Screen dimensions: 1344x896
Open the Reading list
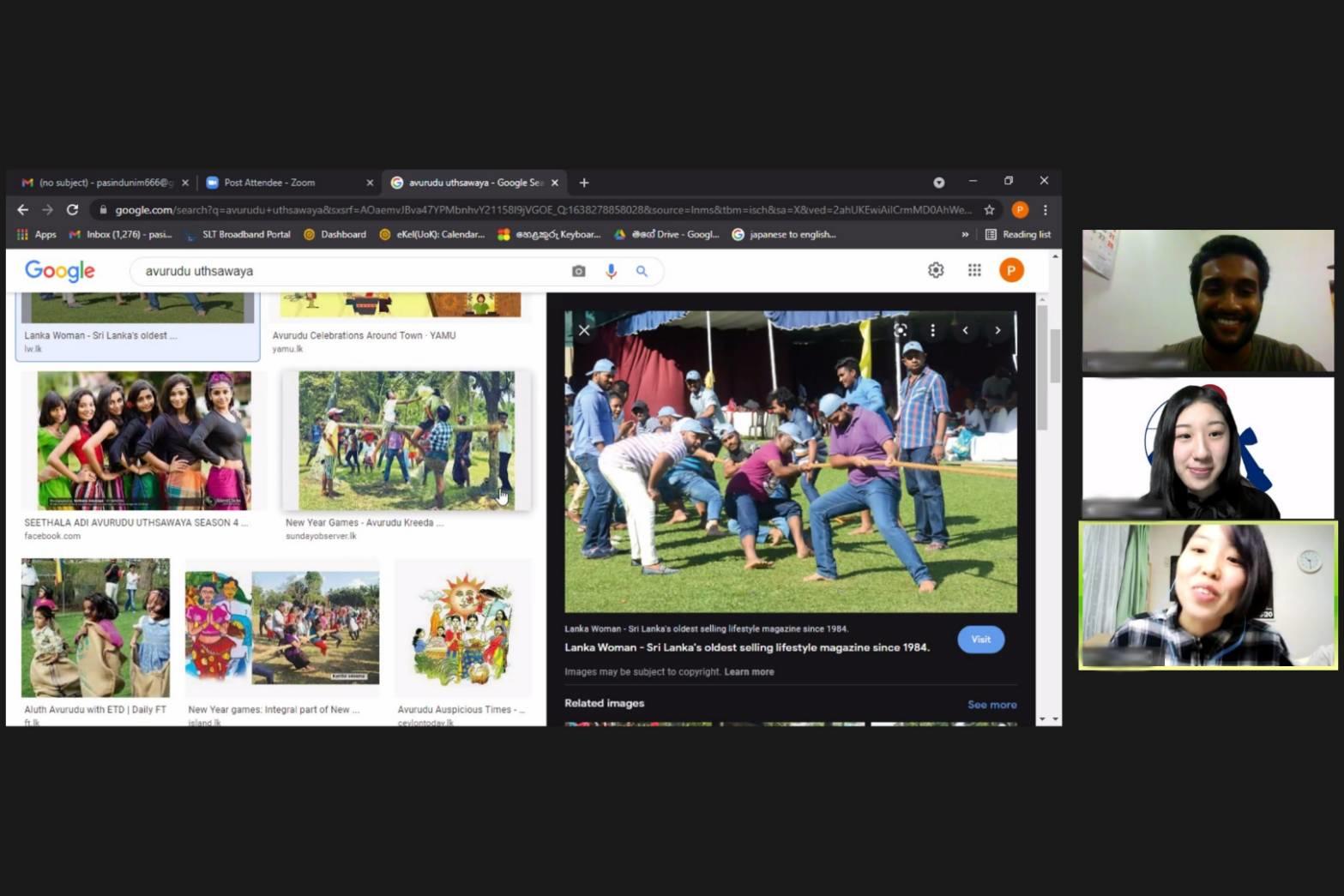click(x=1018, y=234)
